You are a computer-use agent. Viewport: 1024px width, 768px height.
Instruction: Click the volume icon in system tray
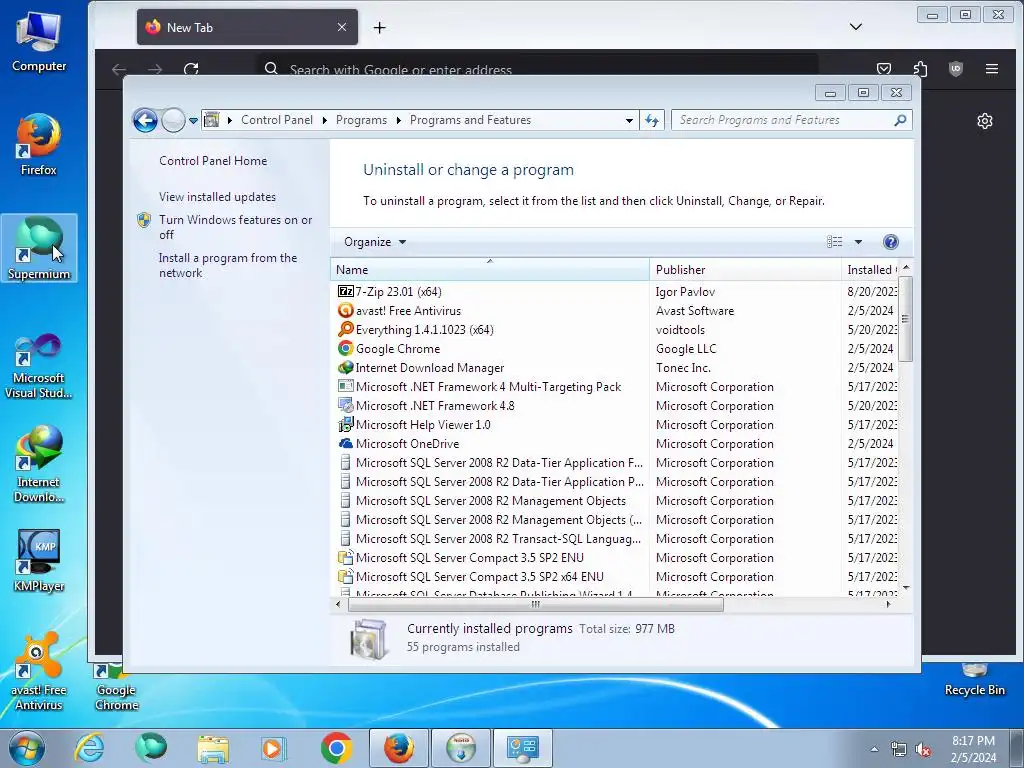[x=923, y=750]
